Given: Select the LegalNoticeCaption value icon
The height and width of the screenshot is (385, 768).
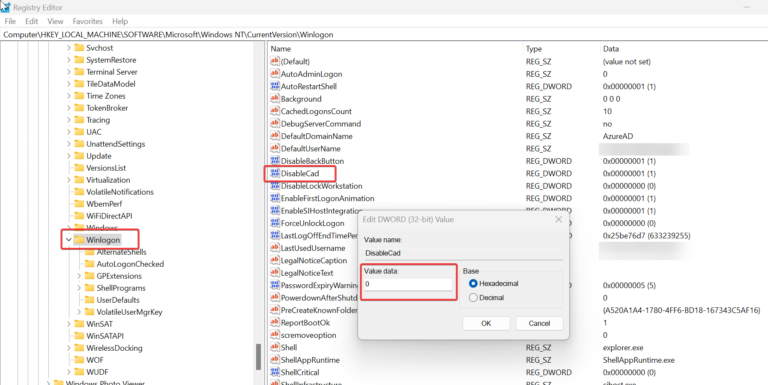Looking at the screenshot, I should coord(275,261).
